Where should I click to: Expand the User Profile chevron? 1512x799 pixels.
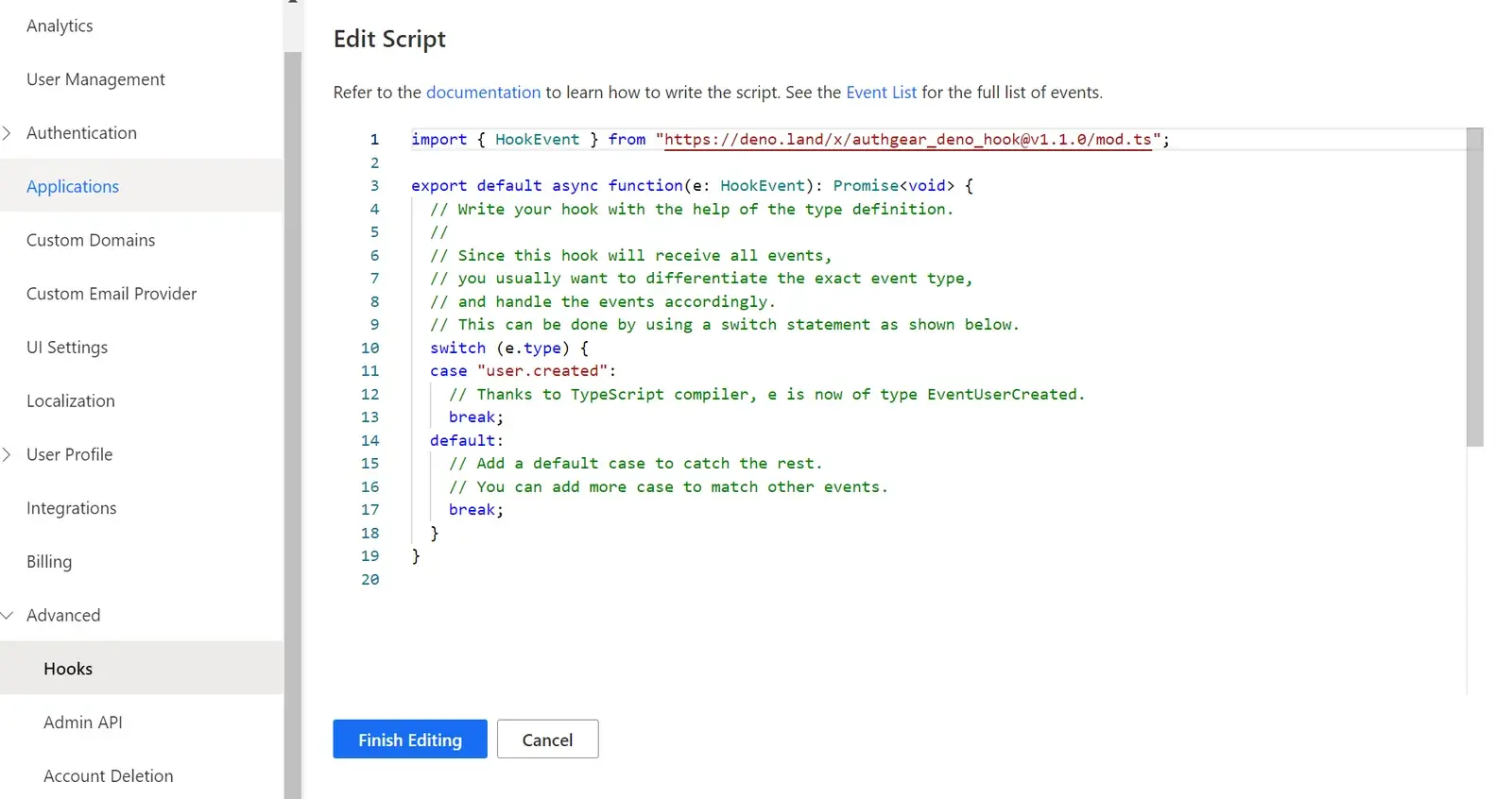8,454
